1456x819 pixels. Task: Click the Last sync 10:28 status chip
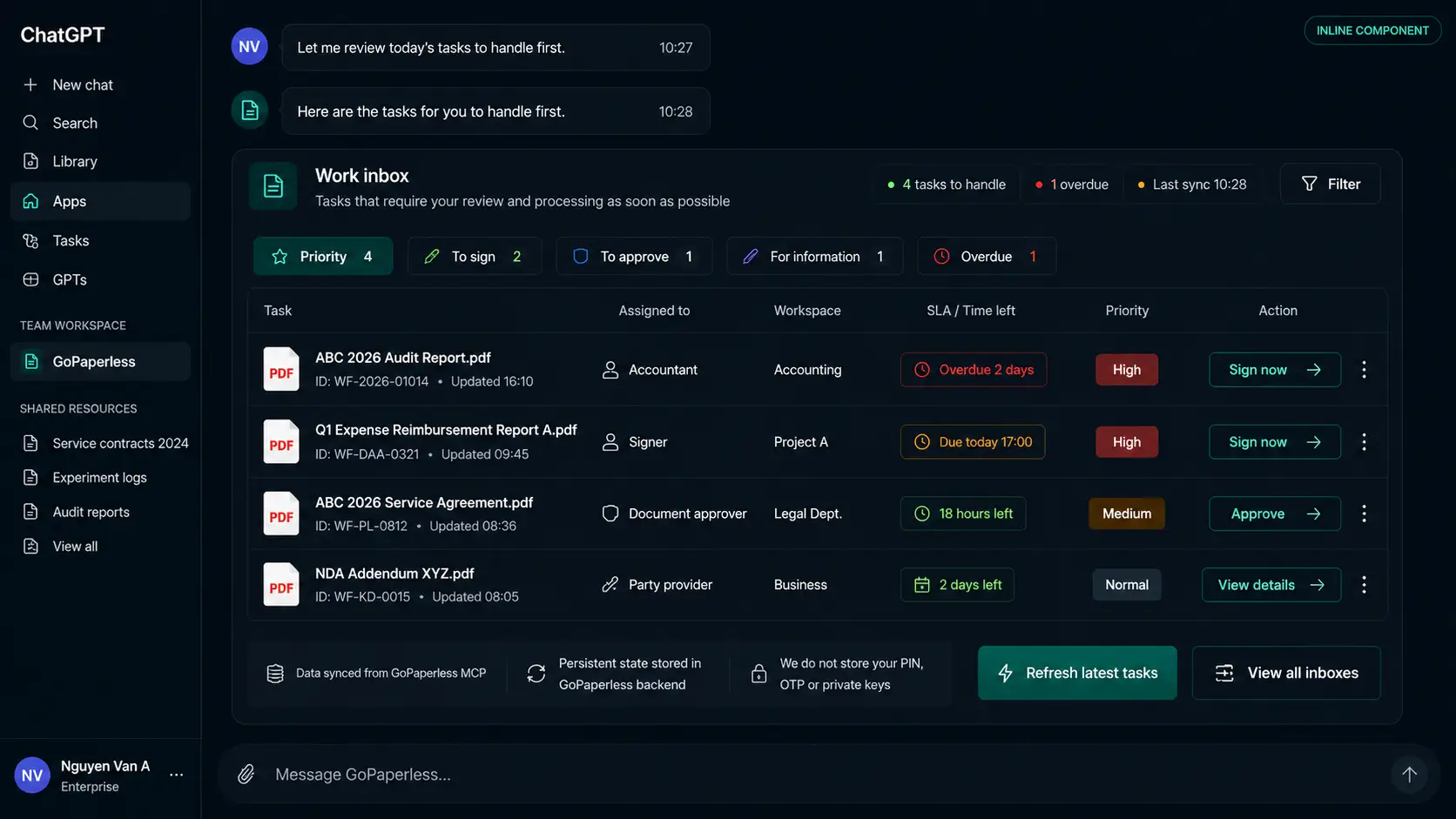[1191, 184]
